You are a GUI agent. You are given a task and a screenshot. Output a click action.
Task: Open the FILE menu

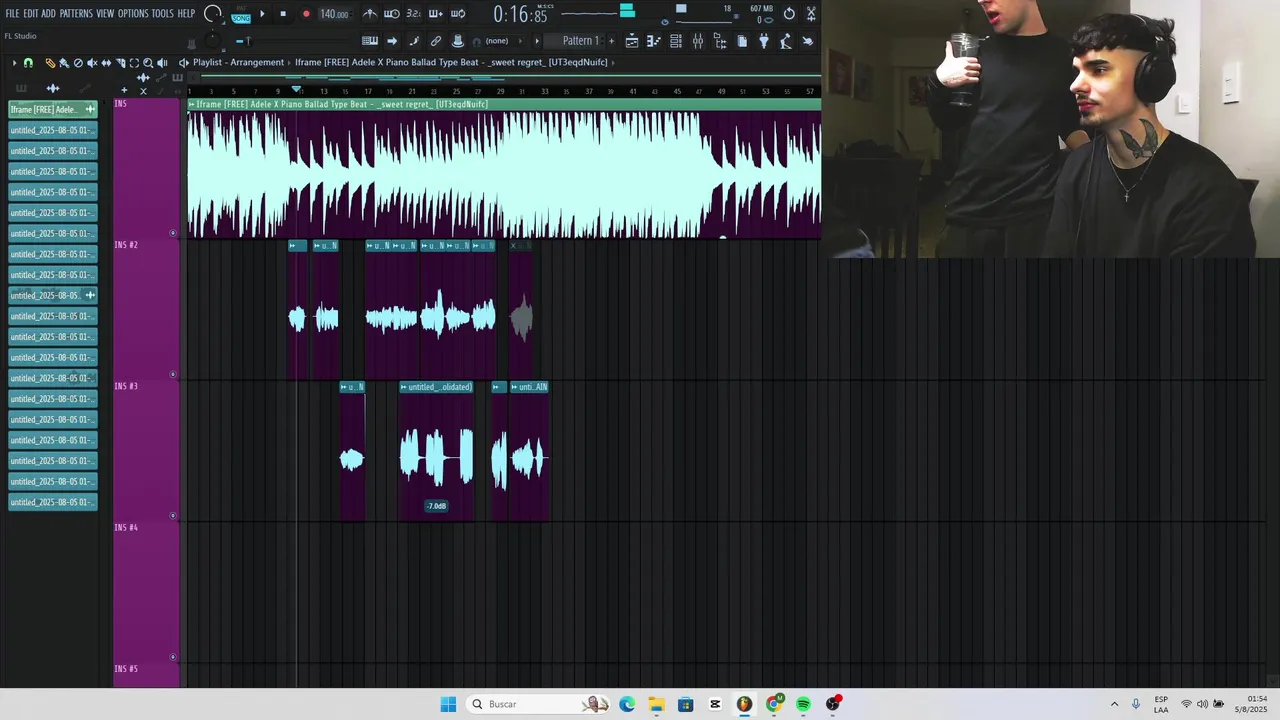click(x=12, y=14)
